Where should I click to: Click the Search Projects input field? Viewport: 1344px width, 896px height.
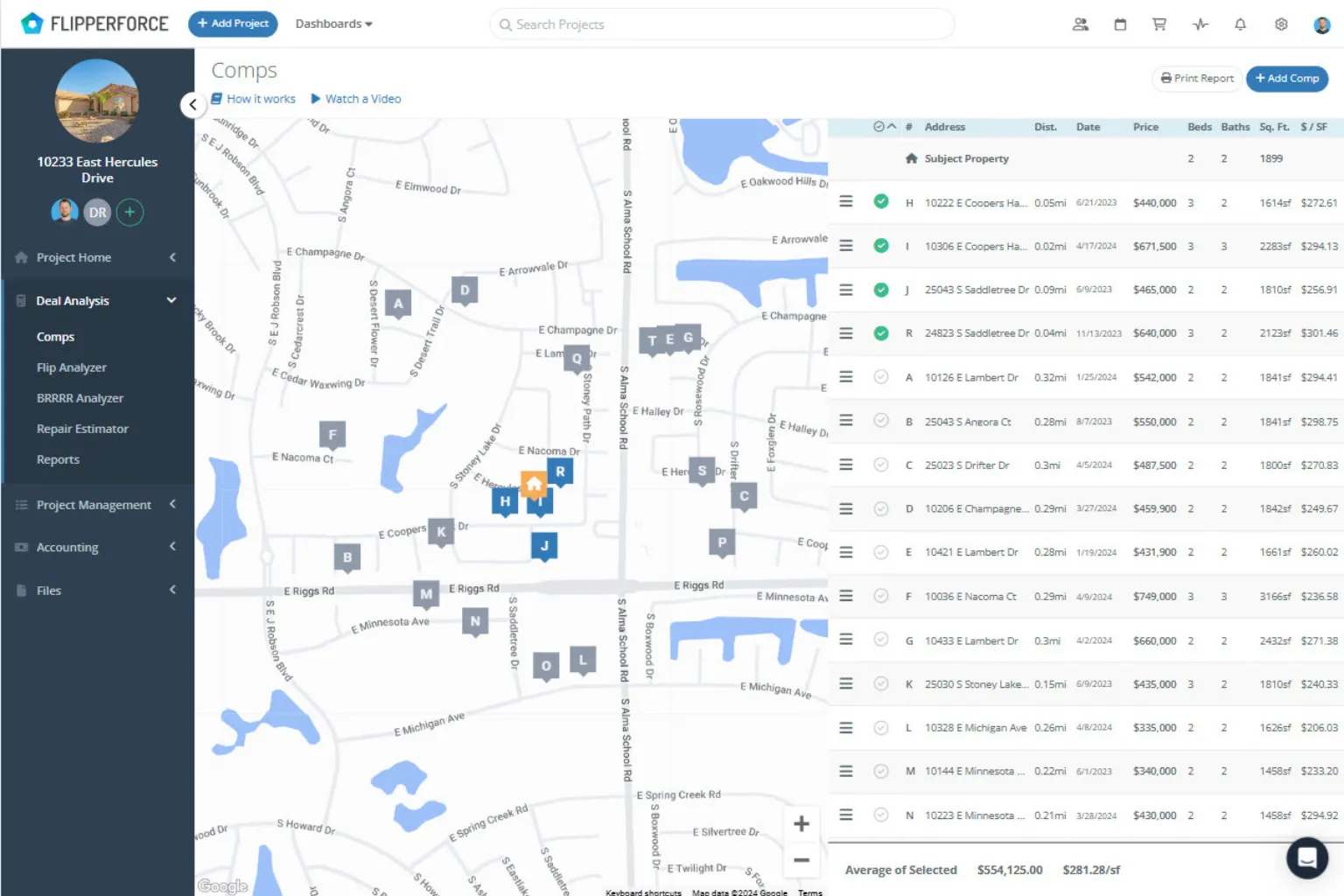721,24
